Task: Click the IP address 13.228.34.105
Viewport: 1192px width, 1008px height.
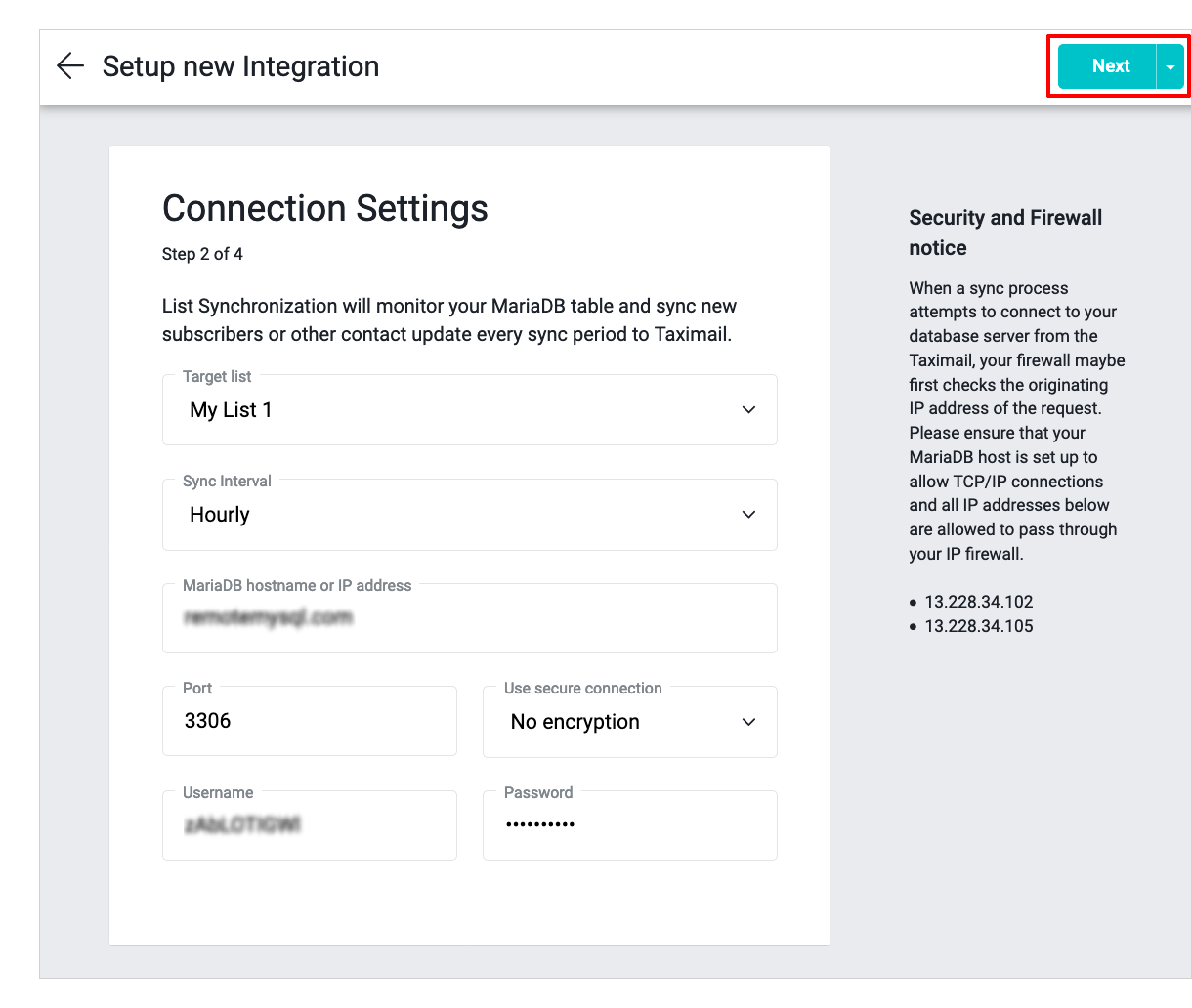Action: [978, 626]
